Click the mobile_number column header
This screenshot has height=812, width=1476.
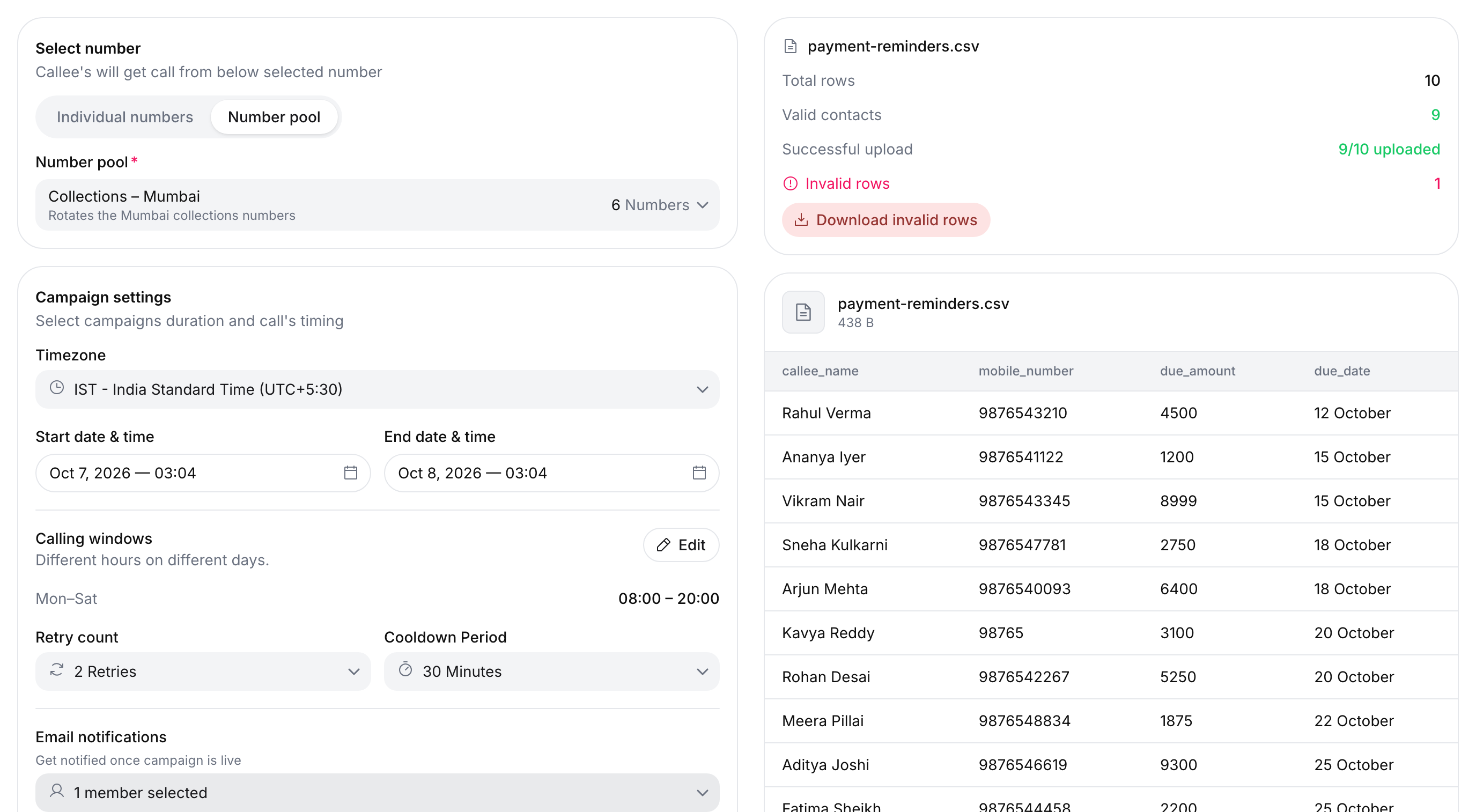(1025, 371)
